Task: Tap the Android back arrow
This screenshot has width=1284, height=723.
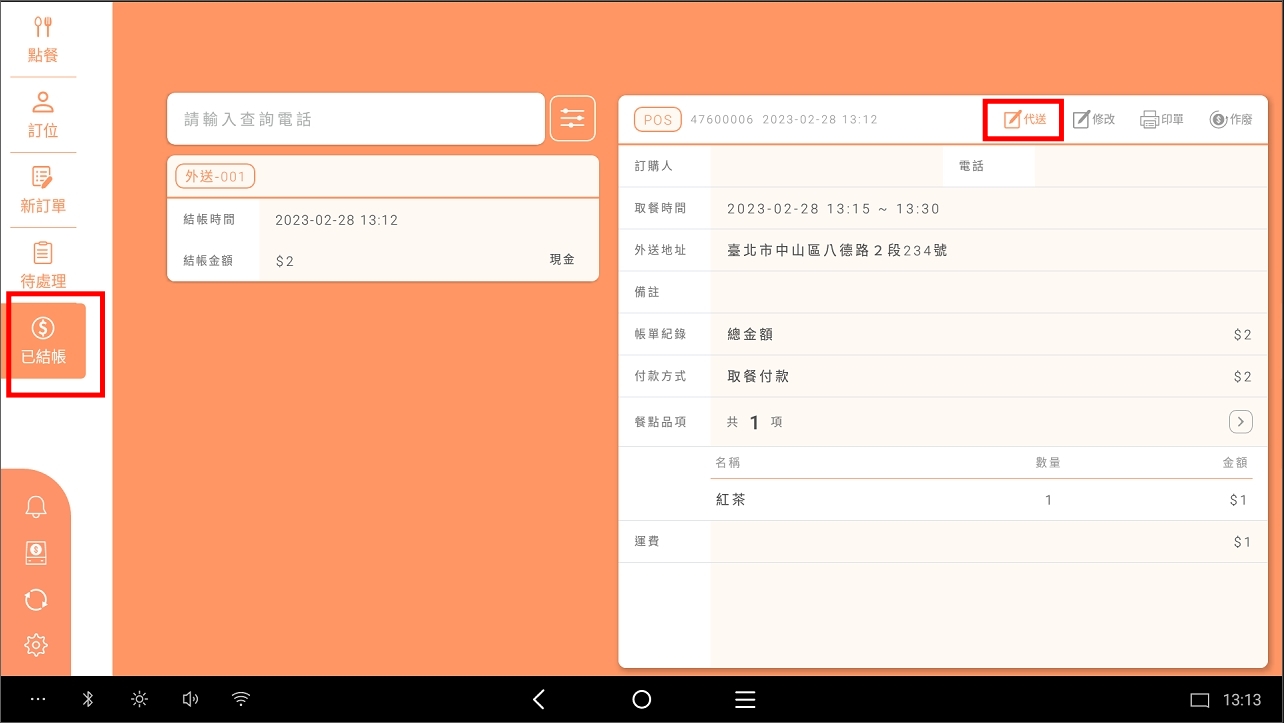Action: tap(539, 700)
